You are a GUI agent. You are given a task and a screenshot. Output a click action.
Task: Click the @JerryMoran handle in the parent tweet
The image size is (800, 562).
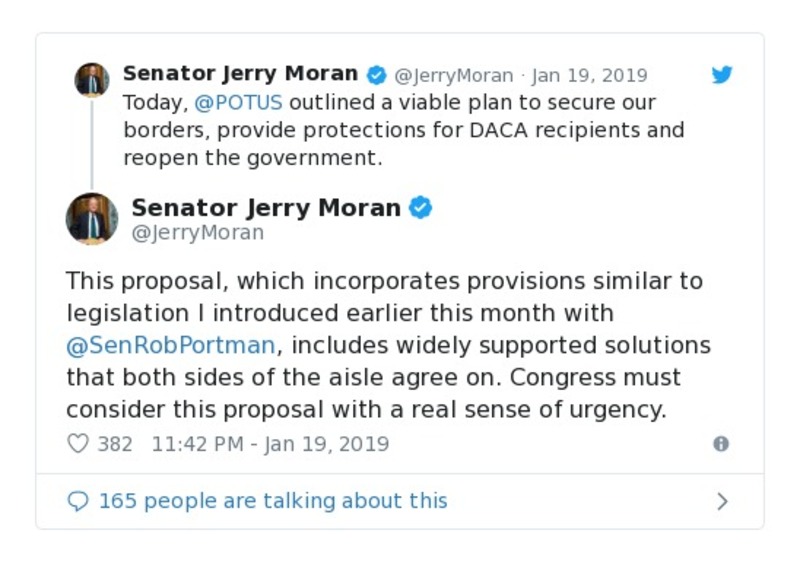453,76
